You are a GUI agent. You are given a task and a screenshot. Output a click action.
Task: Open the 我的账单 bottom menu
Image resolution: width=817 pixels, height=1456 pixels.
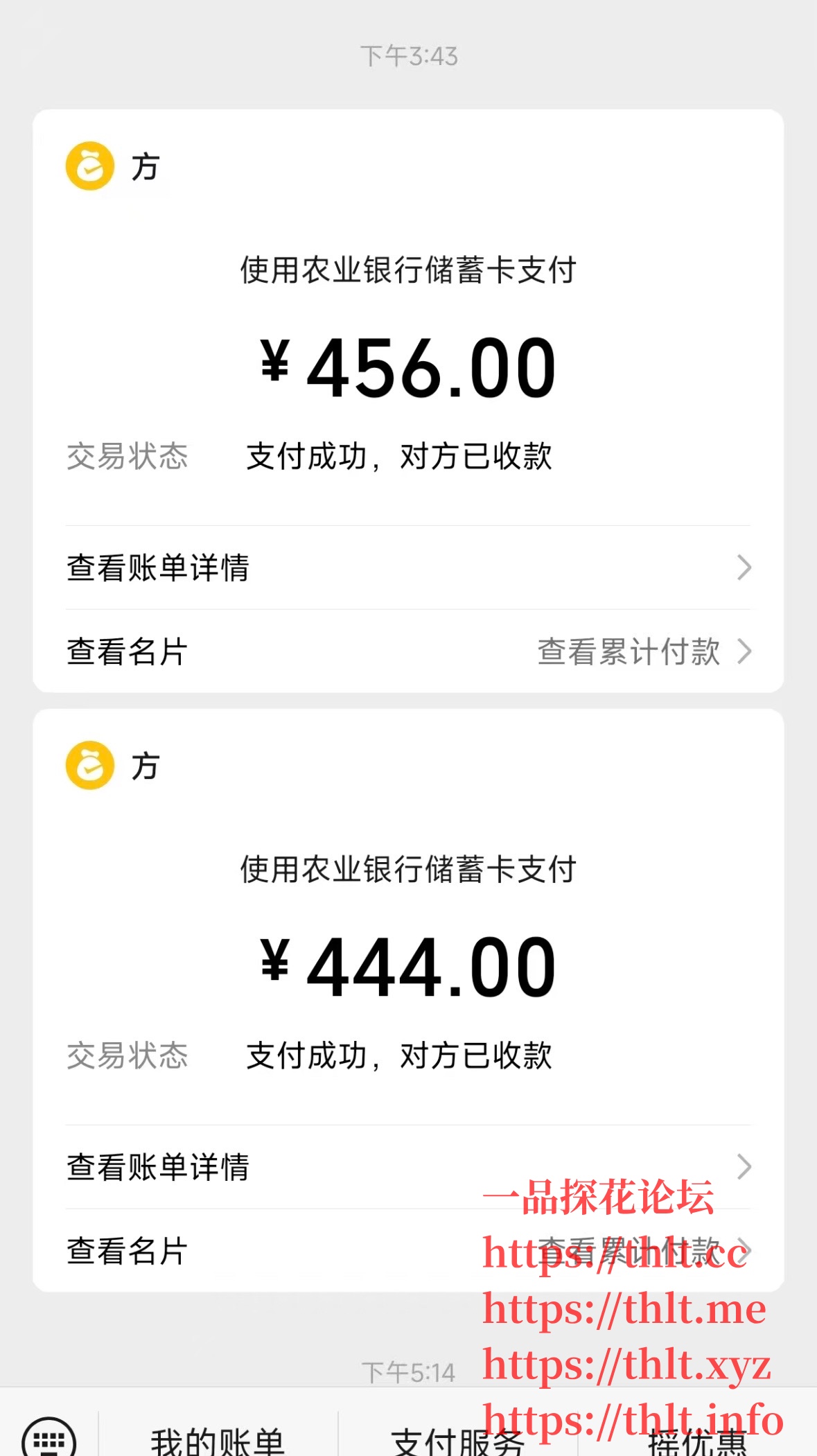click(x=218, y=1440)
